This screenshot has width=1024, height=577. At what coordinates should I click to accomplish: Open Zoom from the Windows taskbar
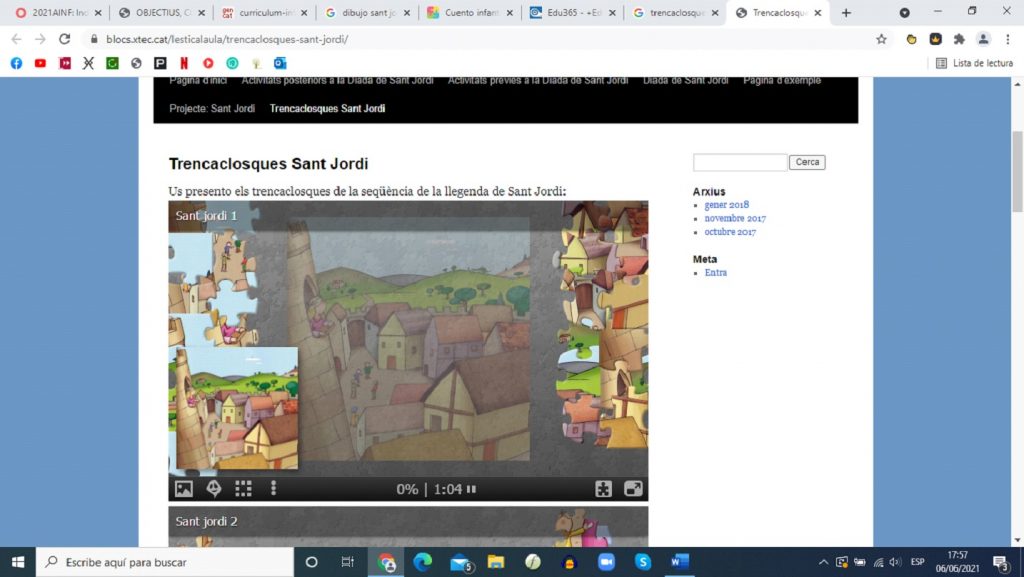click(606, 562)
